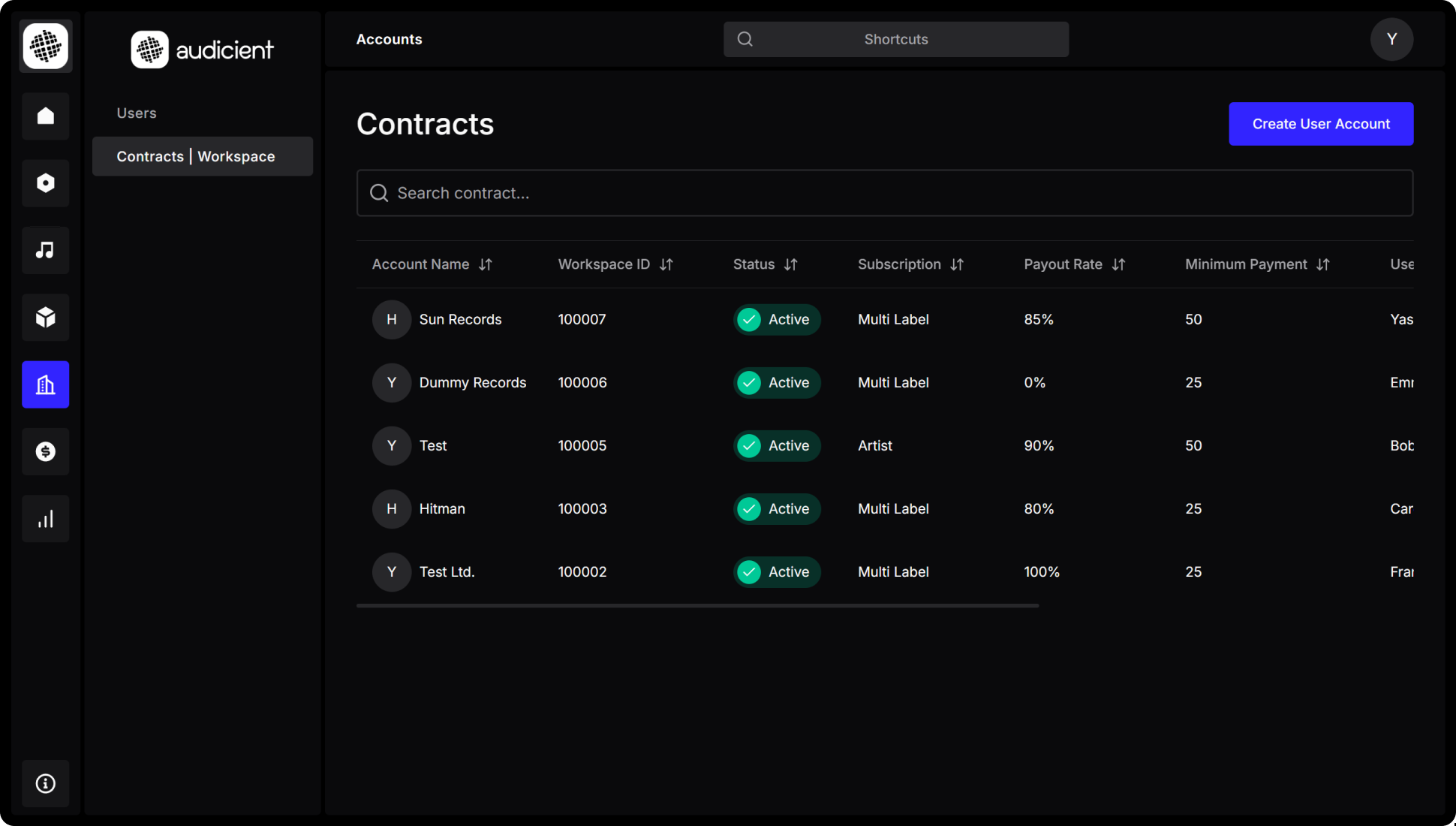
Task: Toggle the Active badge on Hitman row
Action: pos(777,508)
